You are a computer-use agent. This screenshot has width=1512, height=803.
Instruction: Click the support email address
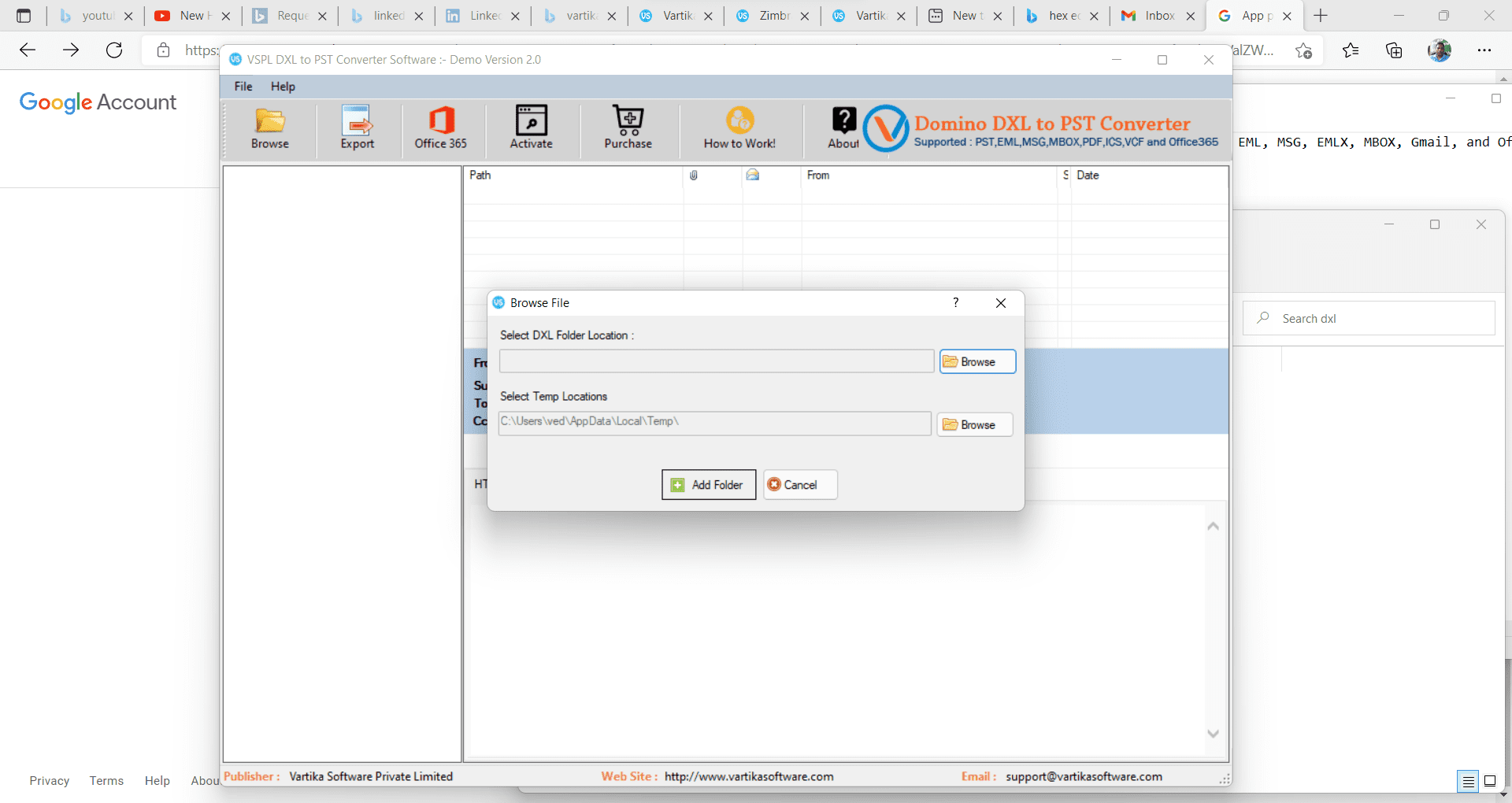tap(1084, 776)
